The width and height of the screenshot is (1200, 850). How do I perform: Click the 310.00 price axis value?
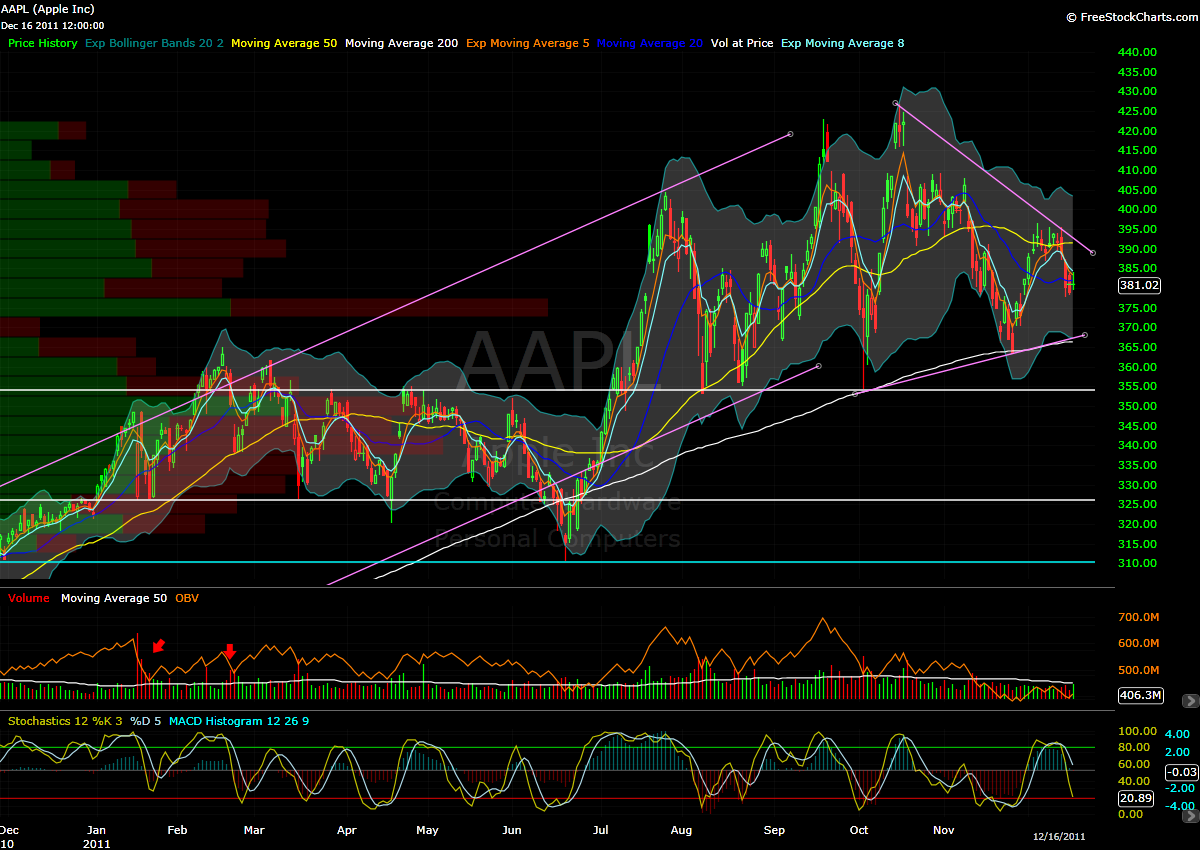click(x=1139, y=564)
